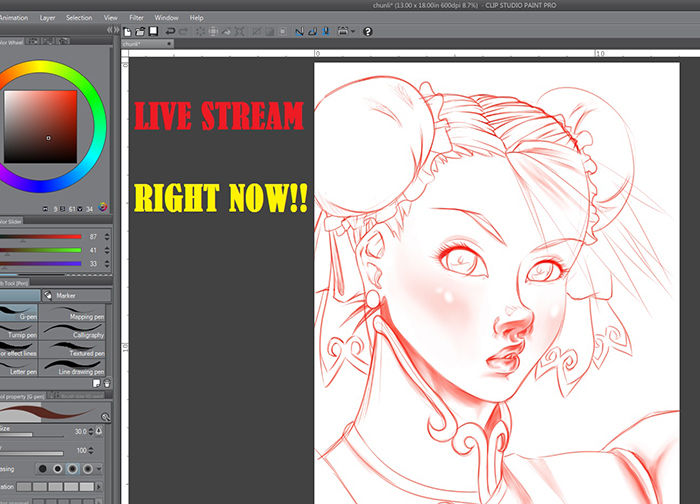This screenshot has width=700, height=504.
Task: Select the Turnip pen sub tool
Action: coord(19,331)
